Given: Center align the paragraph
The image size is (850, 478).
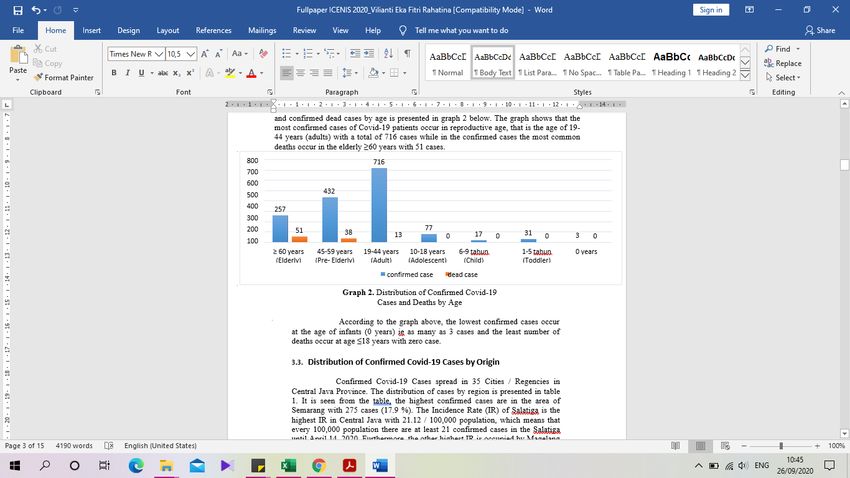Looking at the screenshot, I should pyautogui.click(x=300, y=73).
